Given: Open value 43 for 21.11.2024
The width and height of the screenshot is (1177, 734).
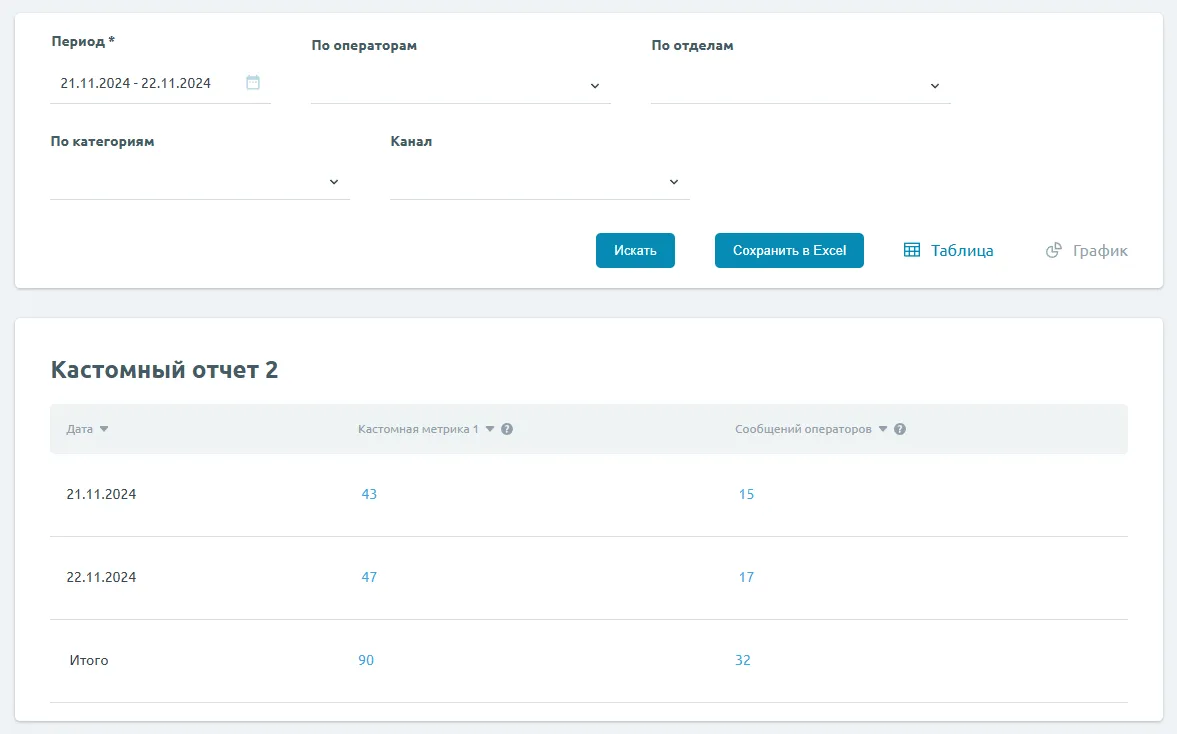Looking at the screenshot, I should [369, 494].
